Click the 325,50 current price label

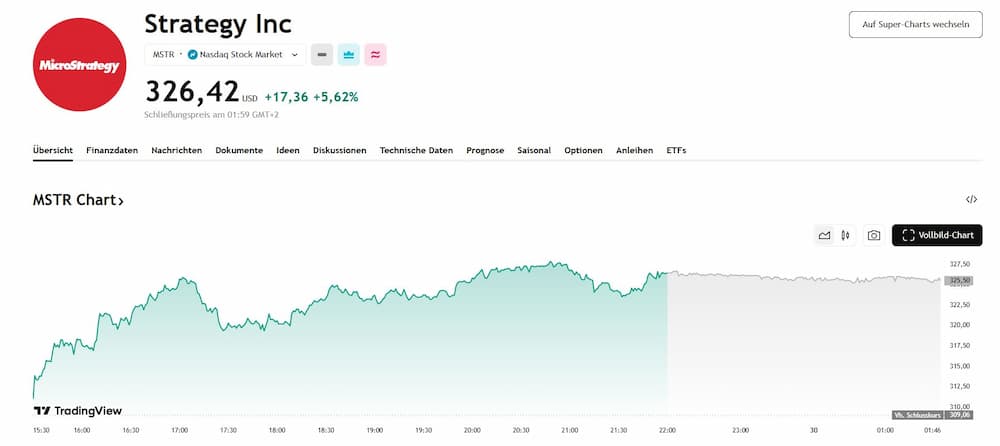click(960, 281)
